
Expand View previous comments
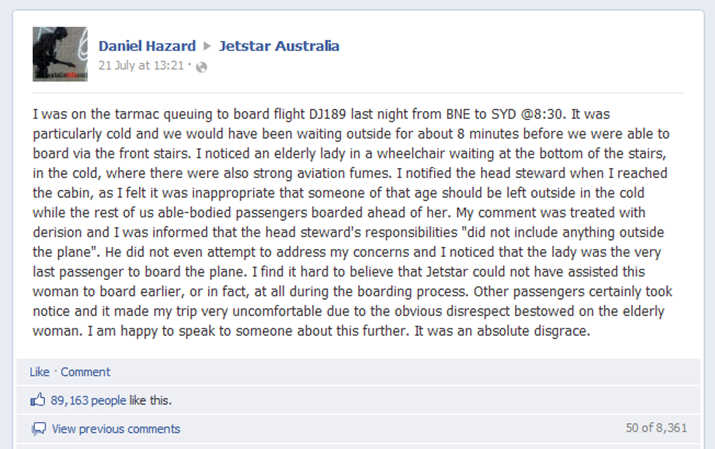click(116, 429)
